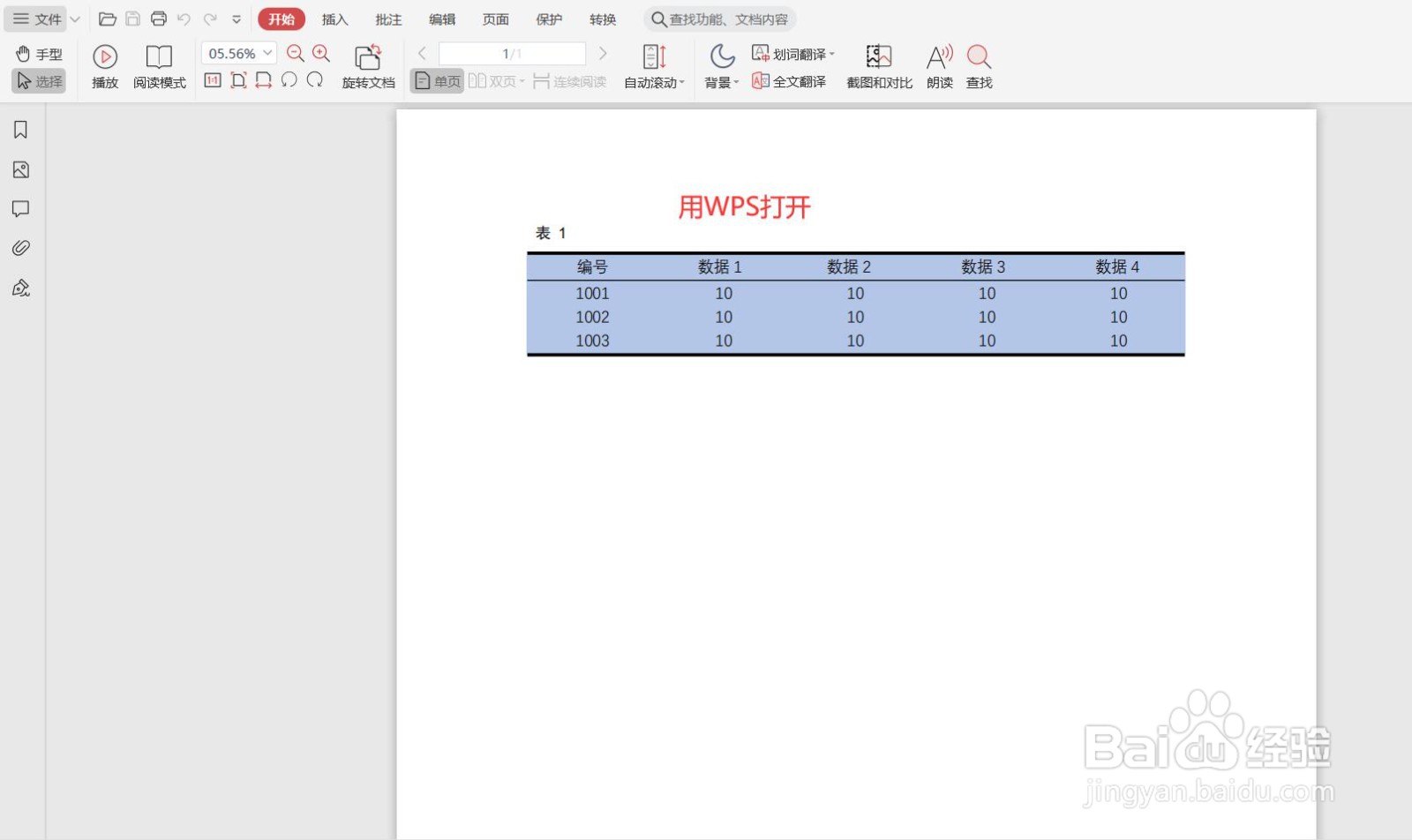
Task: Go to the previous page arrow
Action: (422, 54)
